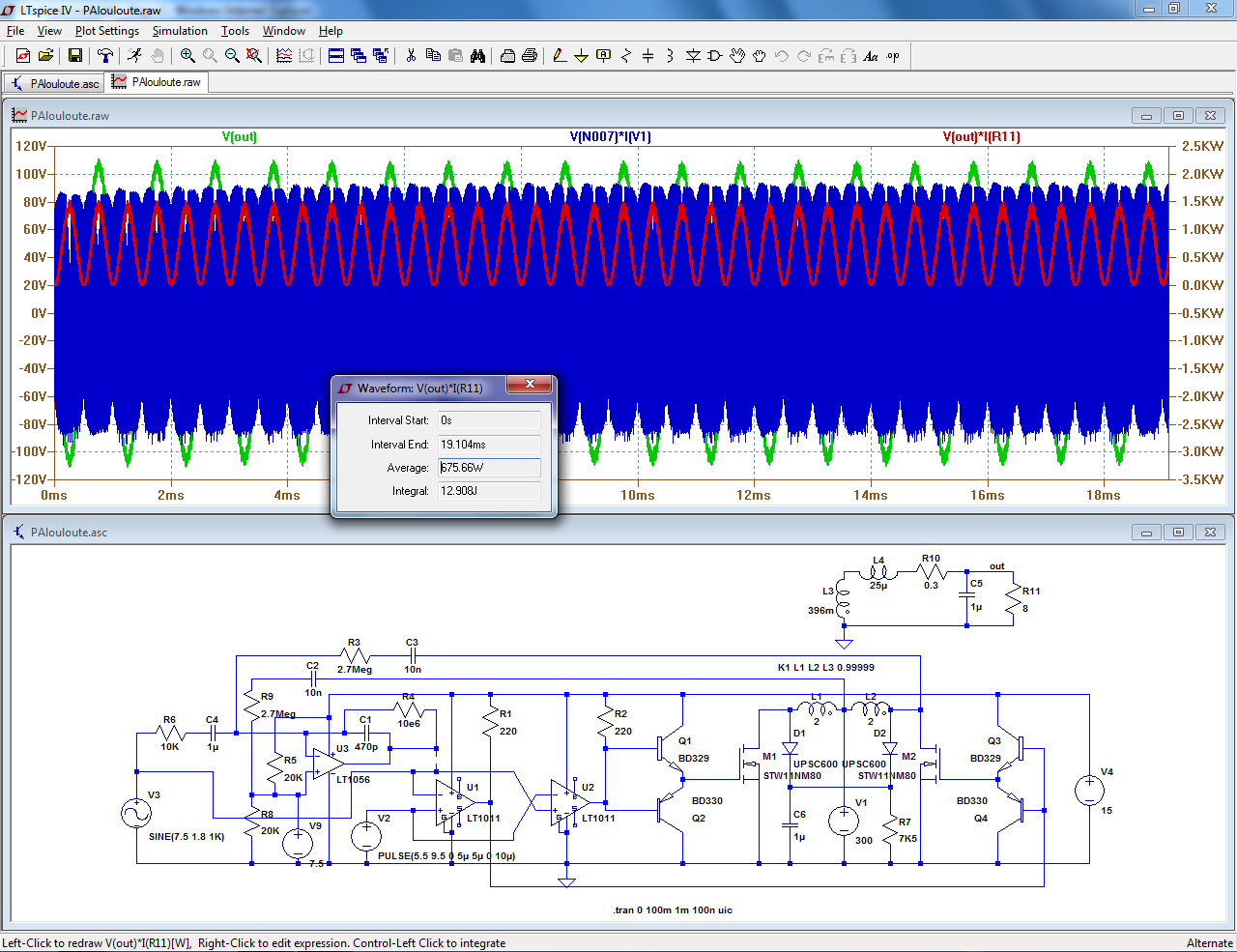Image resolution: width=1237 pixels, height=952 pixels.
Task: Open the Plot Settings menu
Action: (x=106, y=31)
